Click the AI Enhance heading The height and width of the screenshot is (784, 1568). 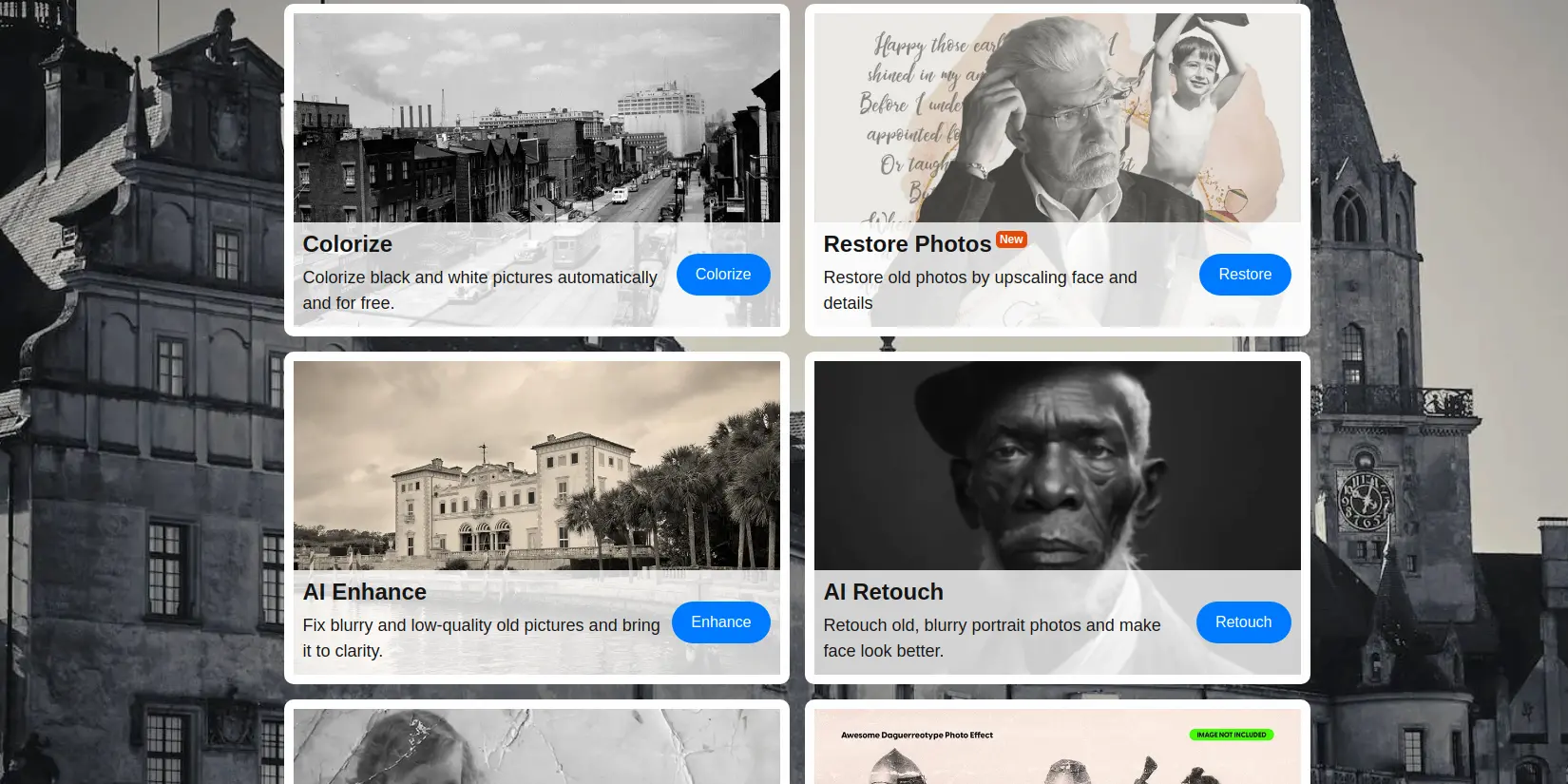[x=365, y=592]
